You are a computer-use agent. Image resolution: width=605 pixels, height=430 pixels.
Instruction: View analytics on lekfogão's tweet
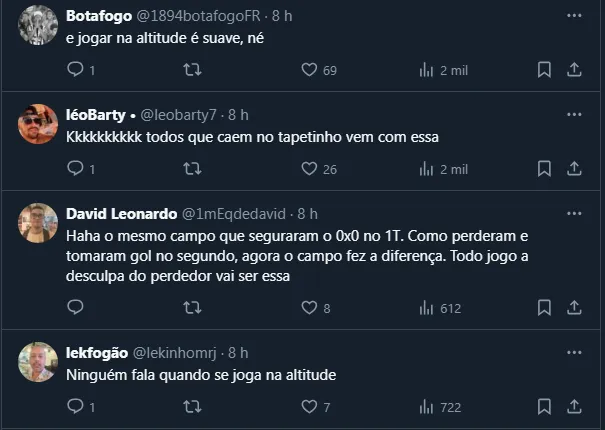point(426,407)
